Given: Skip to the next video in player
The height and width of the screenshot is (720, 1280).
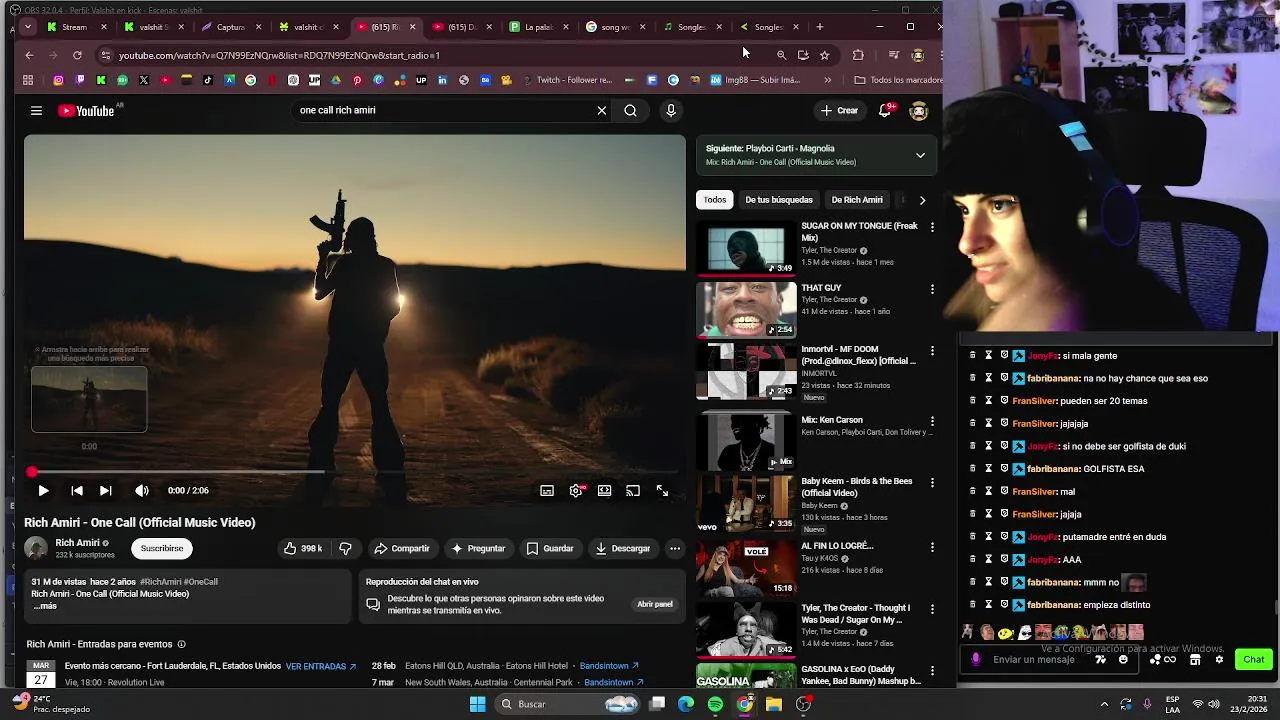Looking at the screenshot, I should click(105, 491).
